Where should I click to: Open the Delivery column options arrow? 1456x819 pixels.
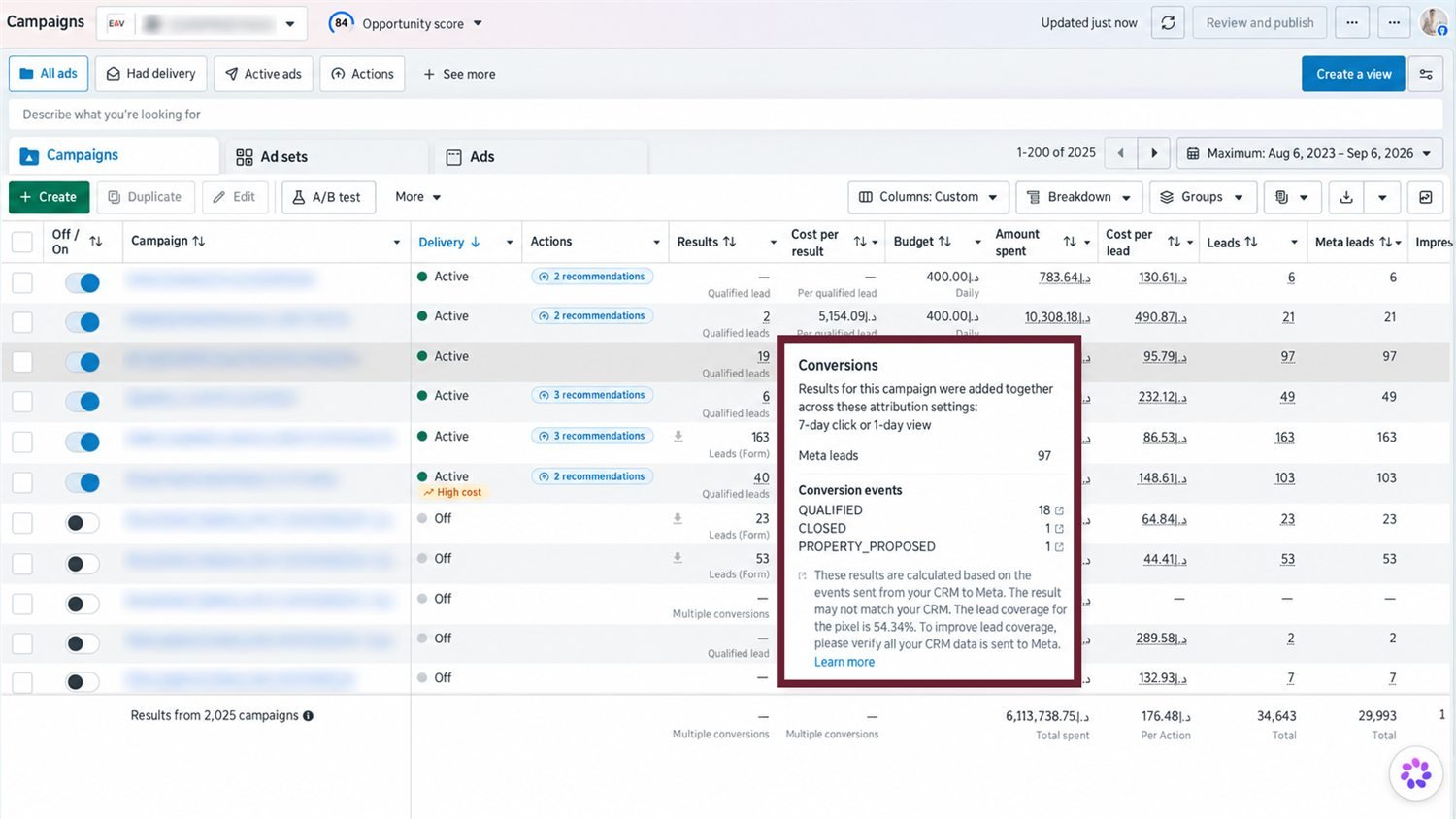510,243
